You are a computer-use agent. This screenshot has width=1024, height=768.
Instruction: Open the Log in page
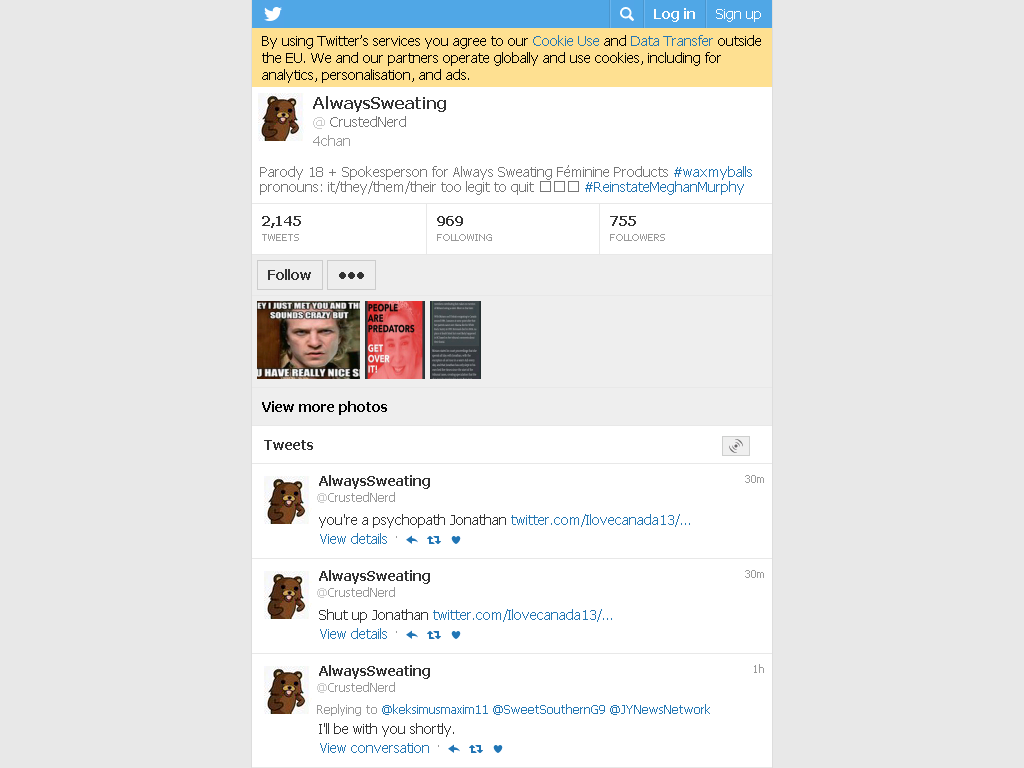pos(674,14)
